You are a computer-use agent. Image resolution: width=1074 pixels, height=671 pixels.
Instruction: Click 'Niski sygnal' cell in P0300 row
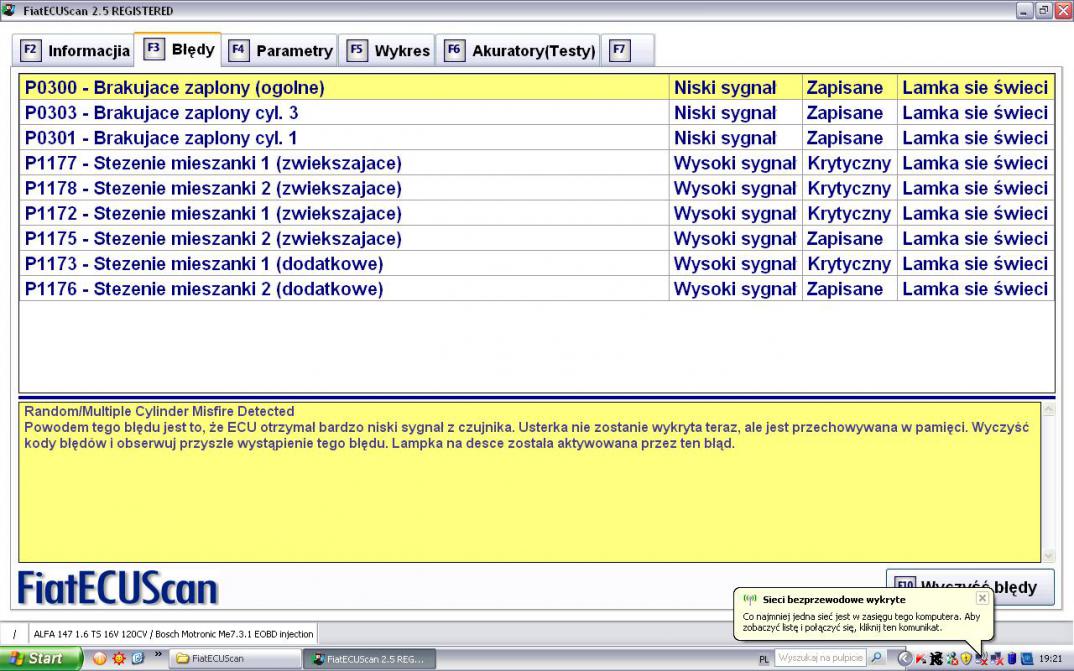(x=735, y=88)
